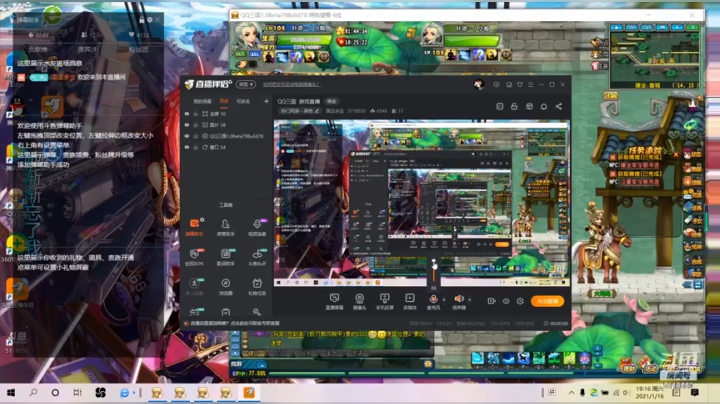Click the lock icon on danmaku helper panel

point(142,20)
